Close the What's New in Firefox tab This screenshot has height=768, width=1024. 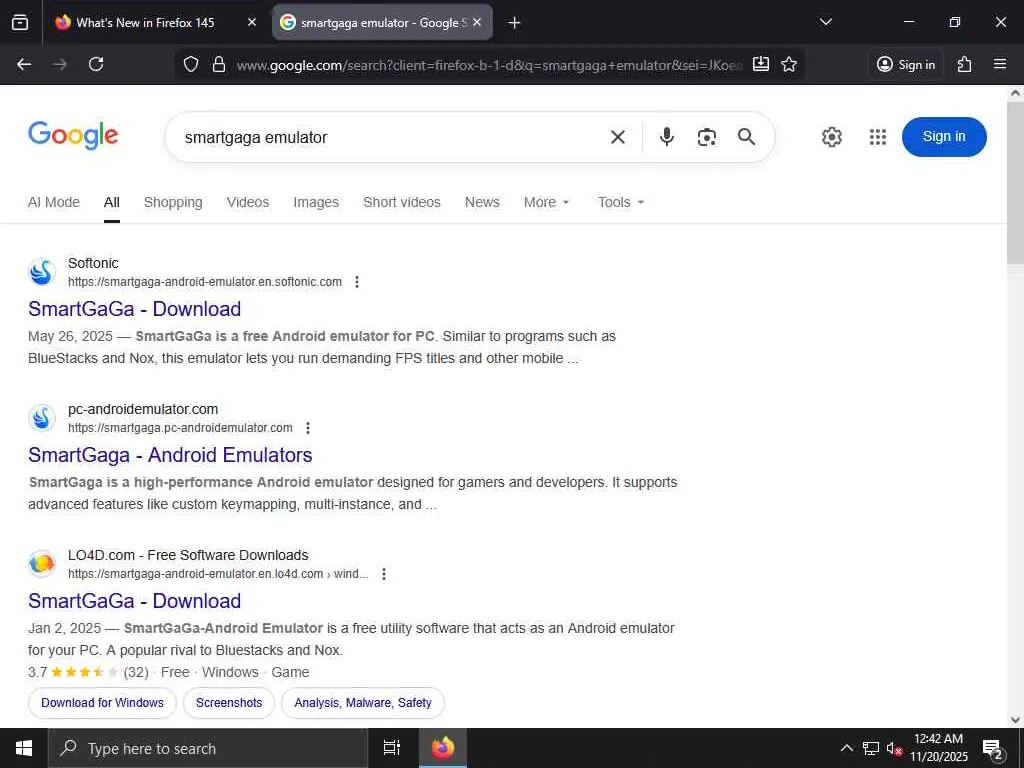pyautogui.click(x=251, y=22)
